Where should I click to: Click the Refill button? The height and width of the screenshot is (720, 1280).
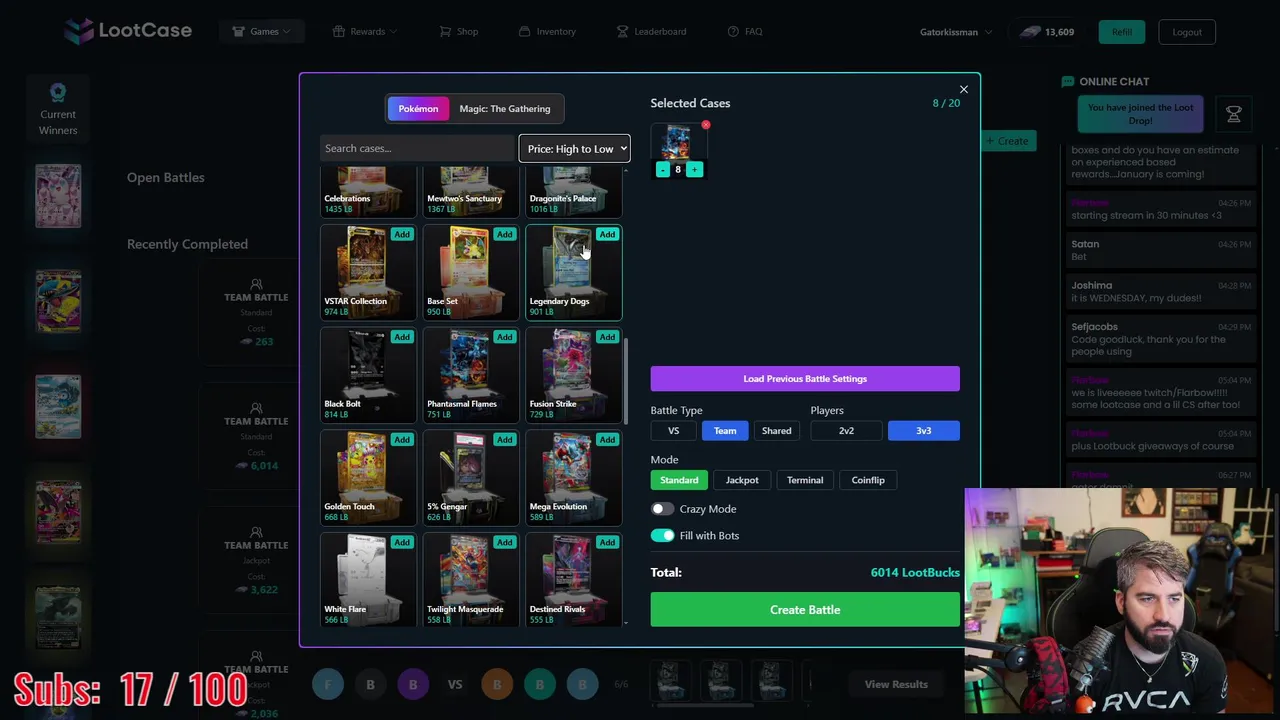(x=1122, y=32)
